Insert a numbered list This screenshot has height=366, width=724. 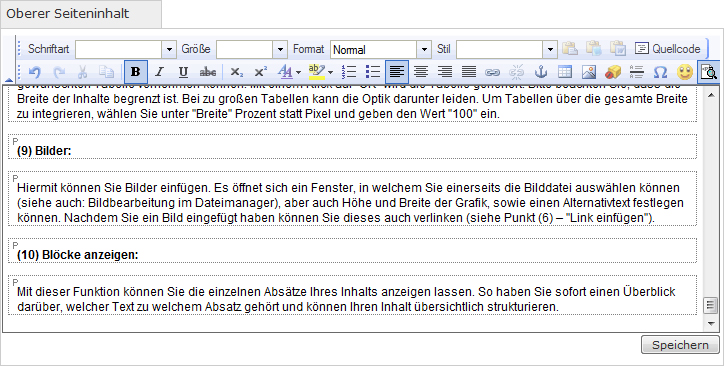[x=349, y=72]
